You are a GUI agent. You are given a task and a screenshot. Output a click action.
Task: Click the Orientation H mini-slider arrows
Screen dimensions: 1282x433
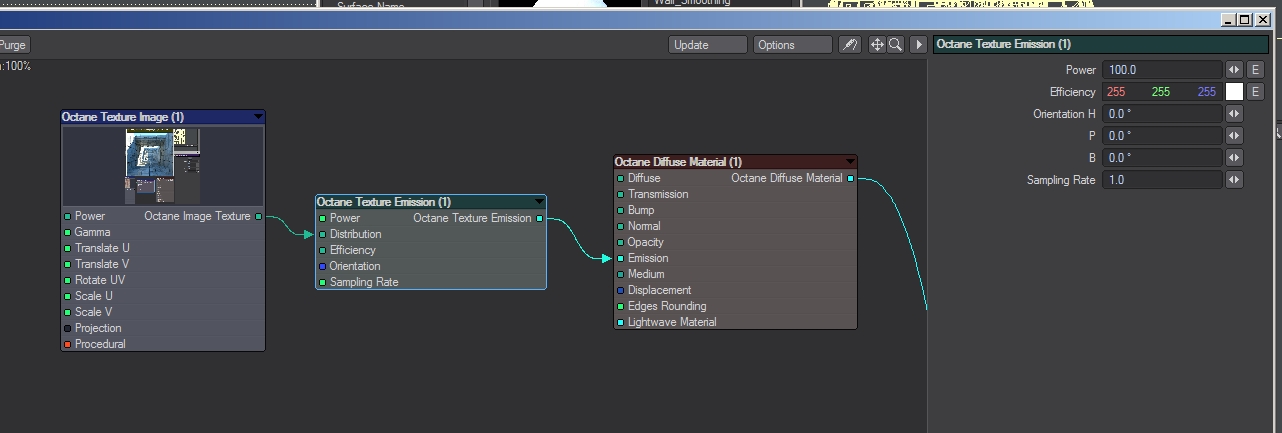tap(1234, 114)
